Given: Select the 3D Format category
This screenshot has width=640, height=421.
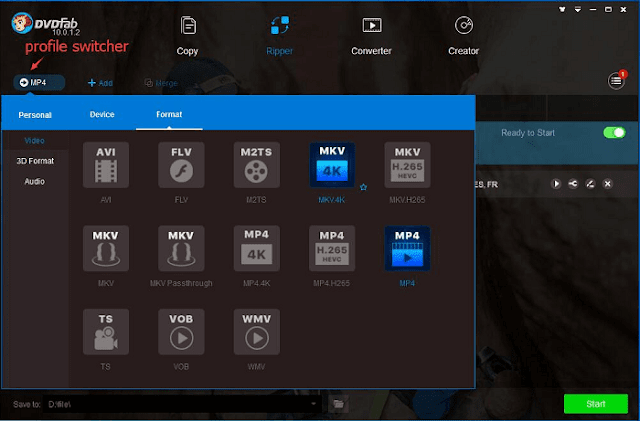Looking at the screenshot, I should [x=35, y=161].
